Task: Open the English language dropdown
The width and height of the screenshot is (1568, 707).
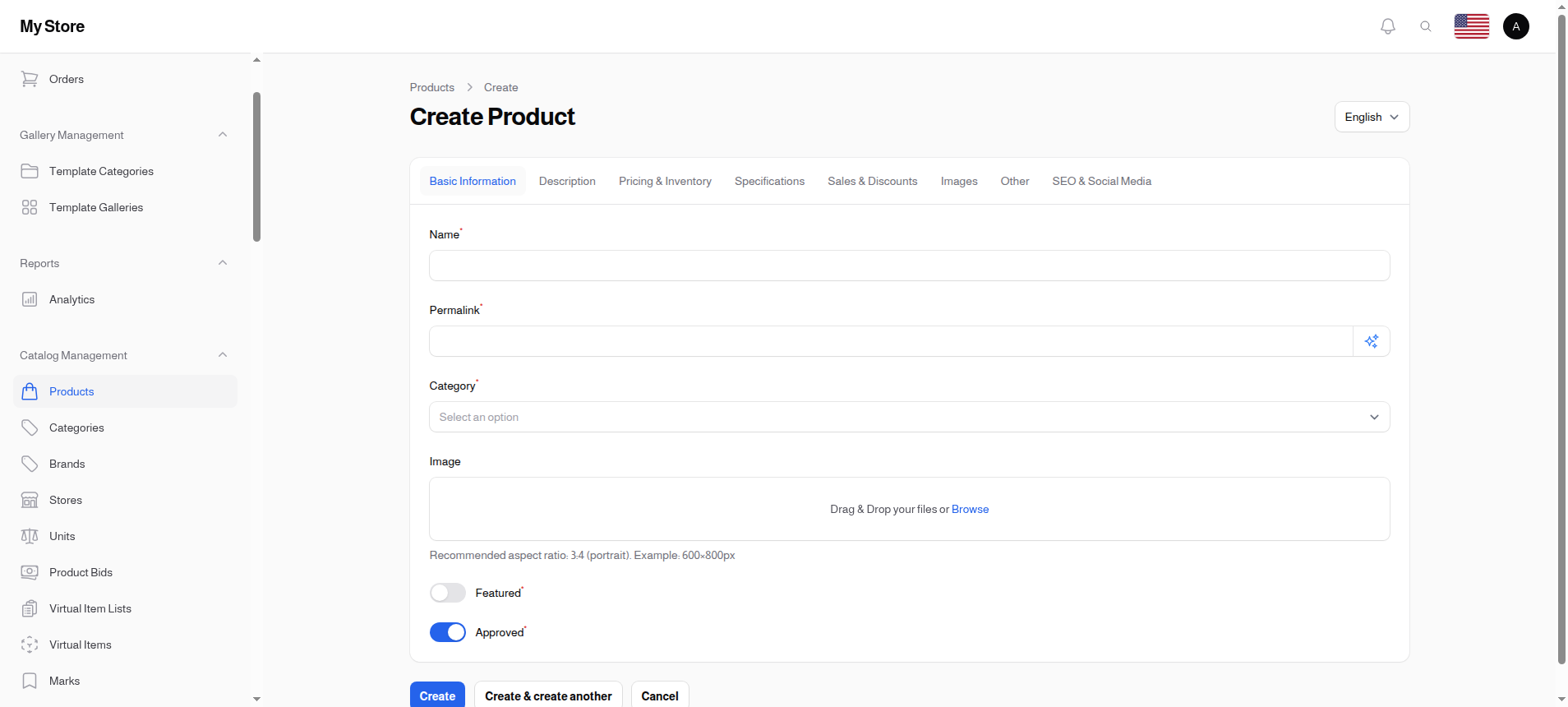Action: click(1372, 117)
